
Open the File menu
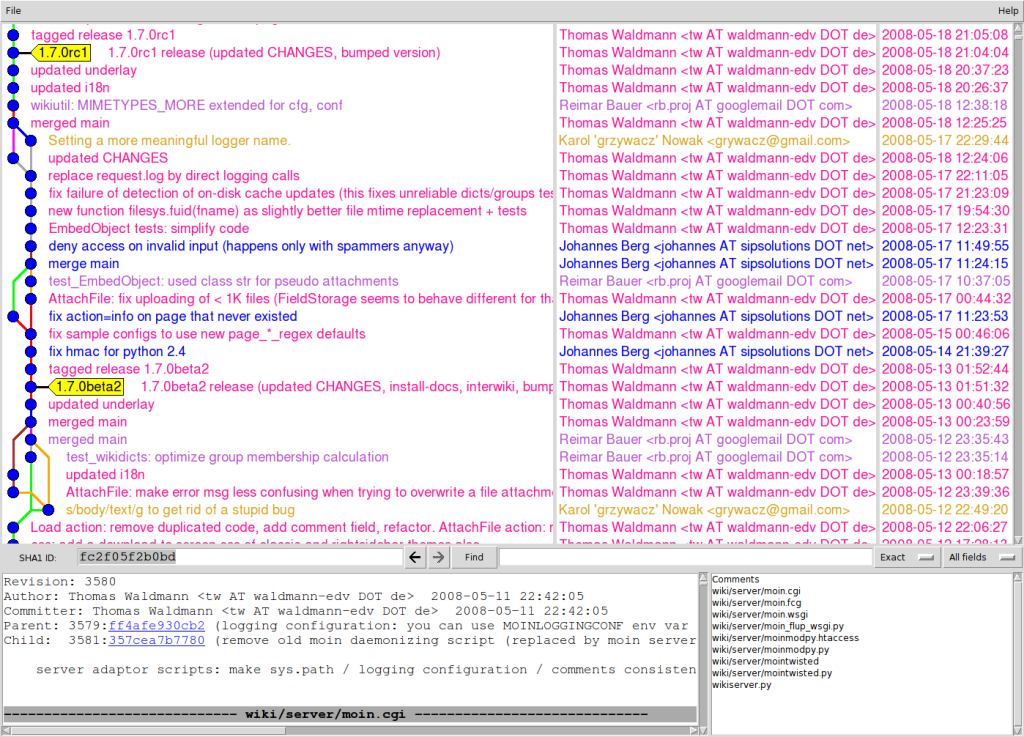click(x=14, y=10)
